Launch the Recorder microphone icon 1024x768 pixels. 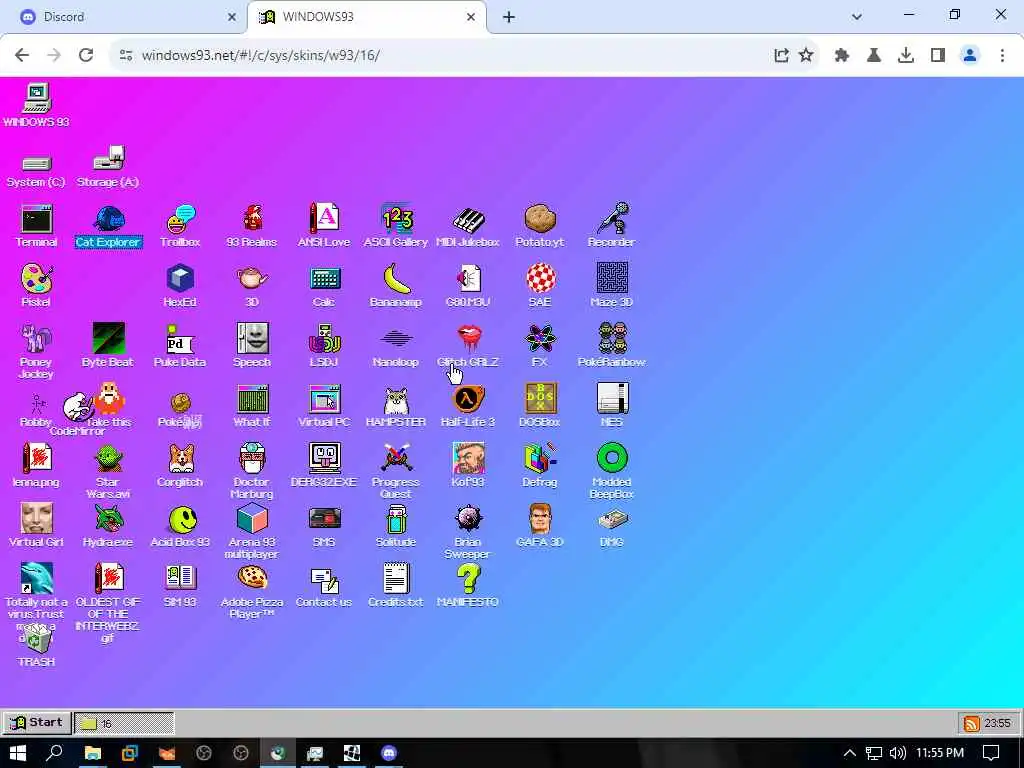click(612, 219)
